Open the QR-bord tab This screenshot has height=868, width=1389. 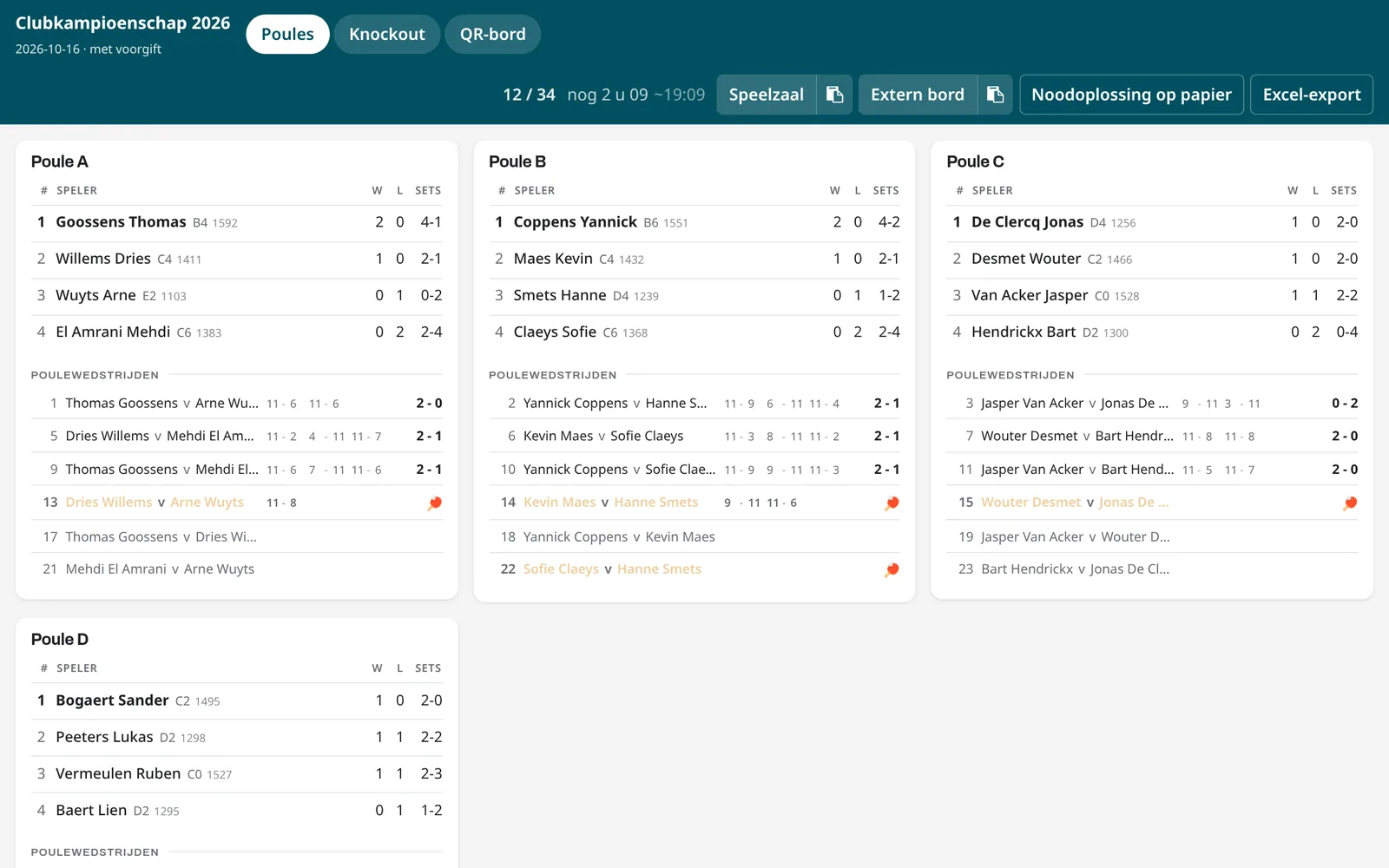[x=493, y=34]
